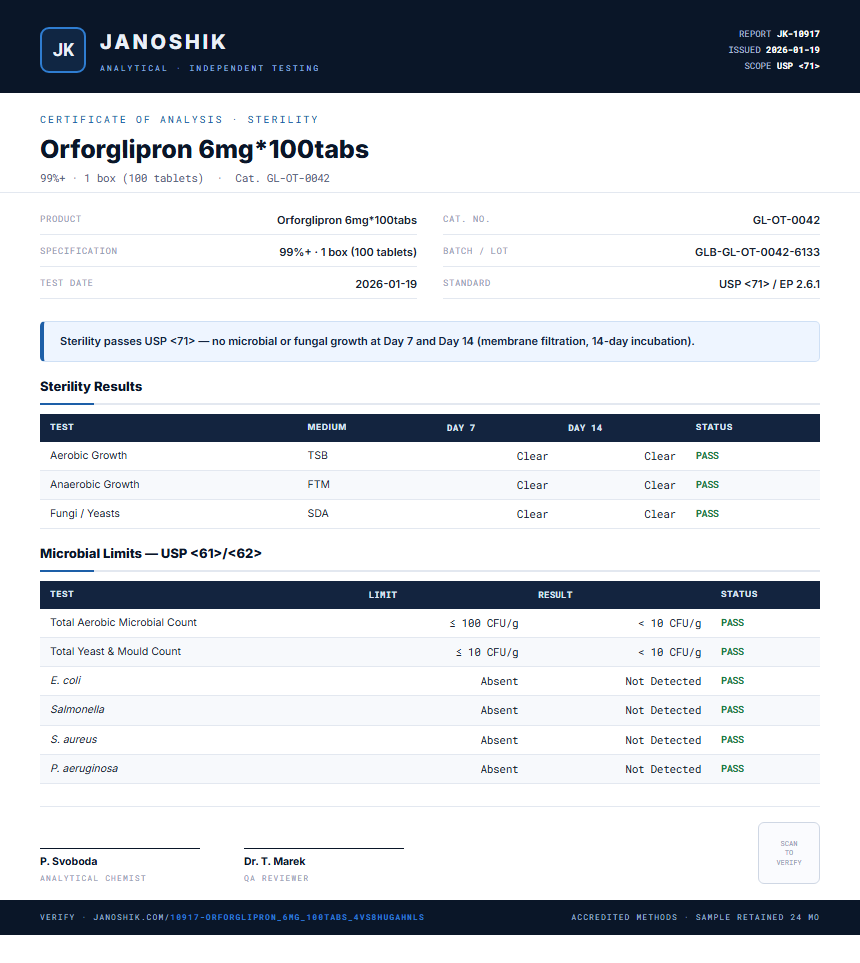Click Accredited Methods footer text
Viewport: 860px width, 963px height.
tap(624, 917)
